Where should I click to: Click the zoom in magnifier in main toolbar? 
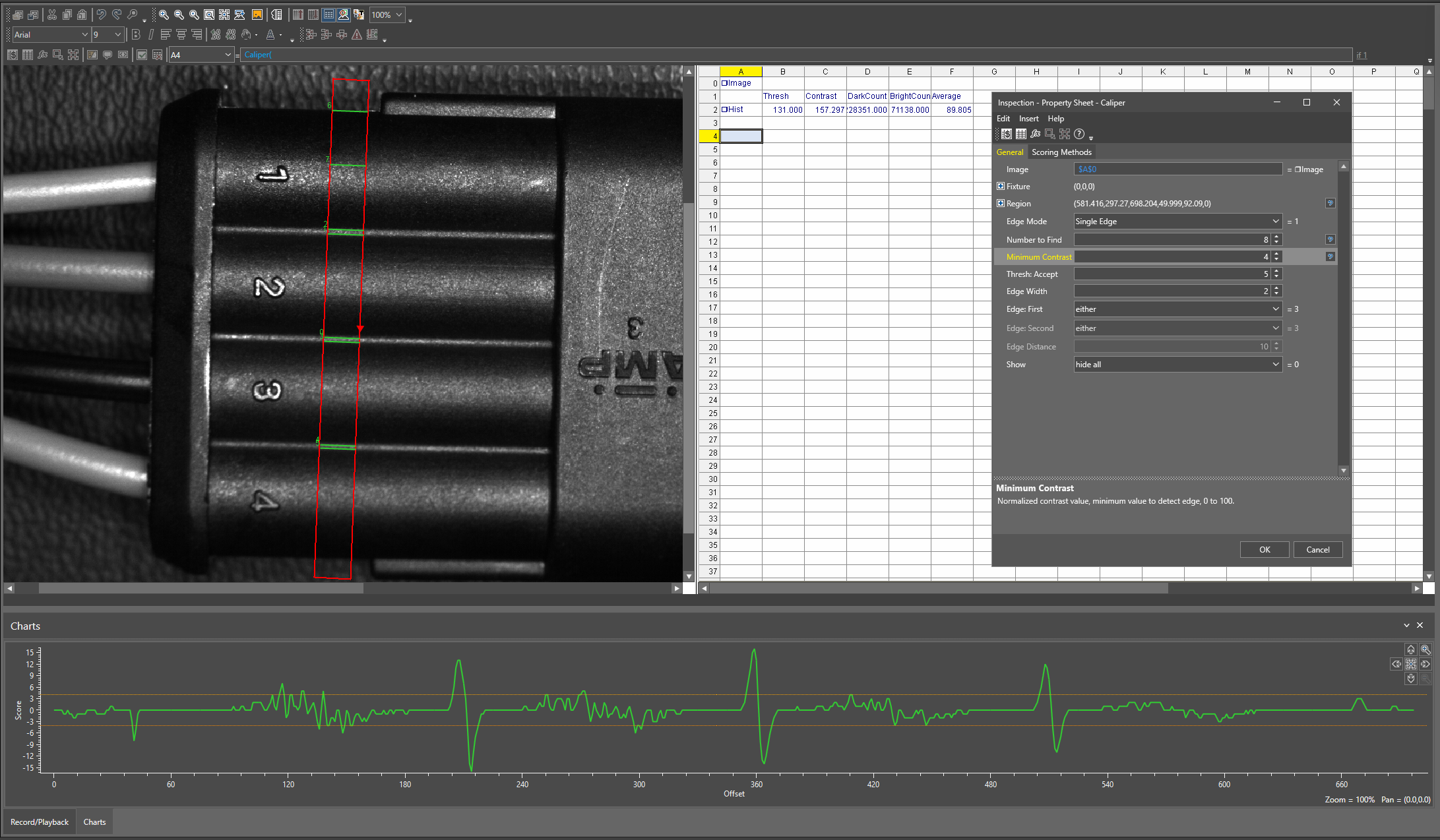164,15
